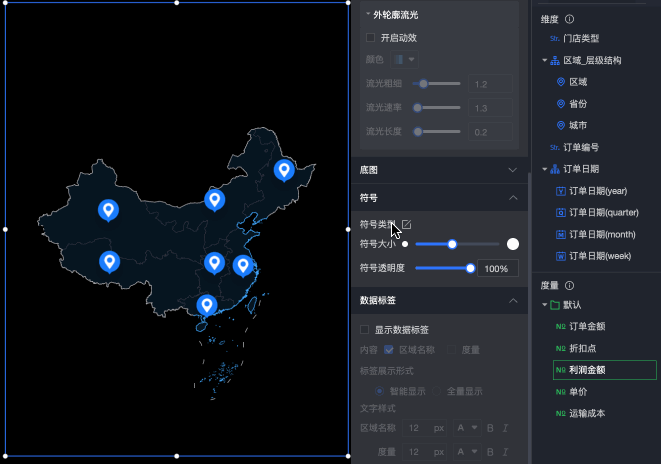Click Str. icon of 门店类型
Viewport: 661px width, 464px height.
(x=555, y=38)
